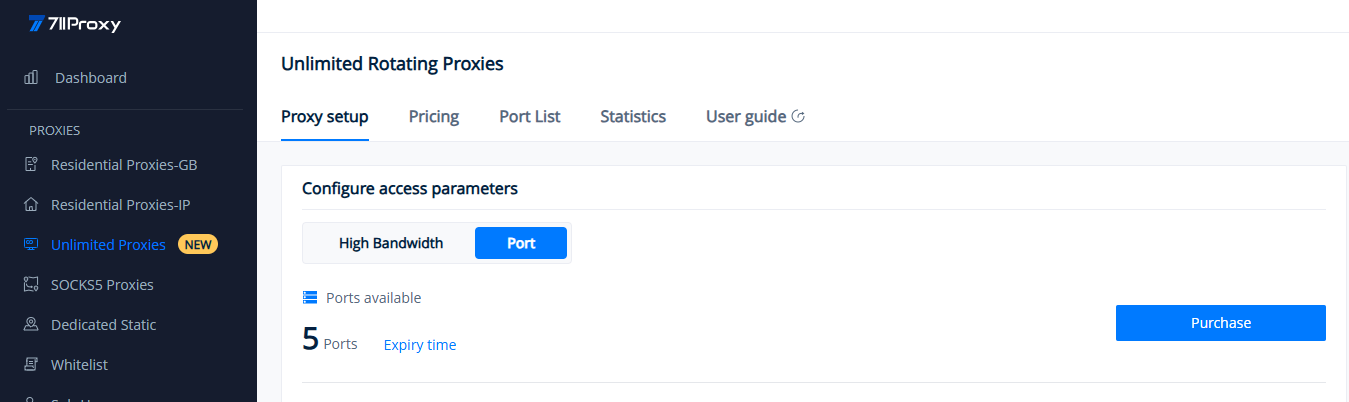Open Dashboard from the sidebar
The height and width of the screenshot is (402, 1349).
pos(91,78)
